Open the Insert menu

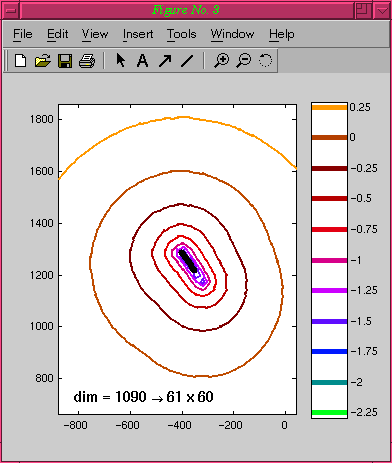138,34
